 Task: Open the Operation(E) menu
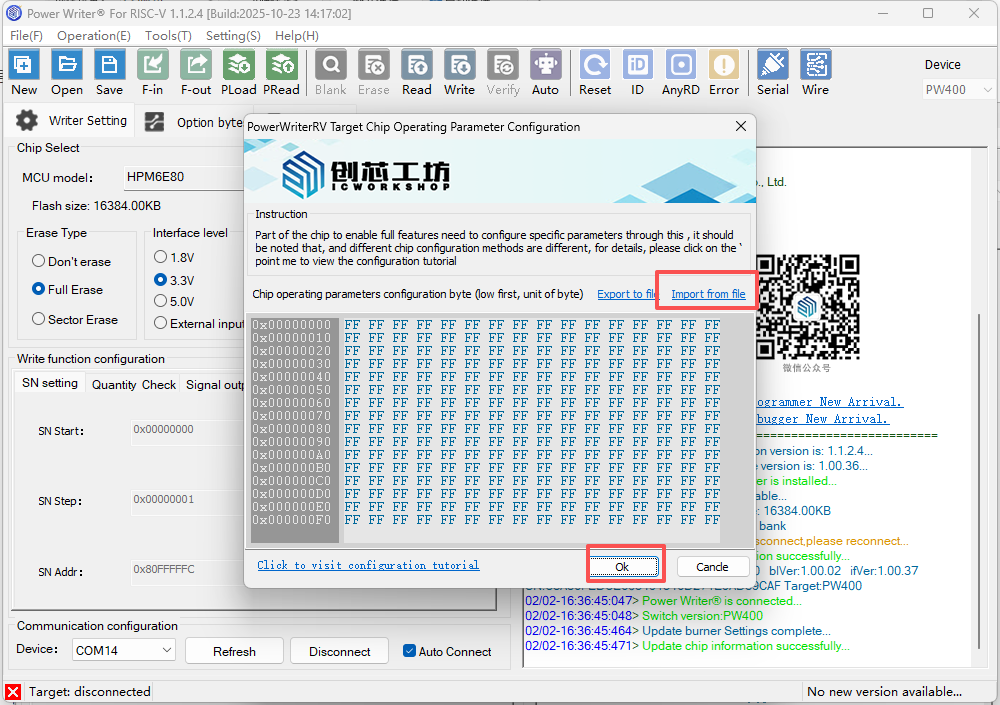(x=93, y=35)
